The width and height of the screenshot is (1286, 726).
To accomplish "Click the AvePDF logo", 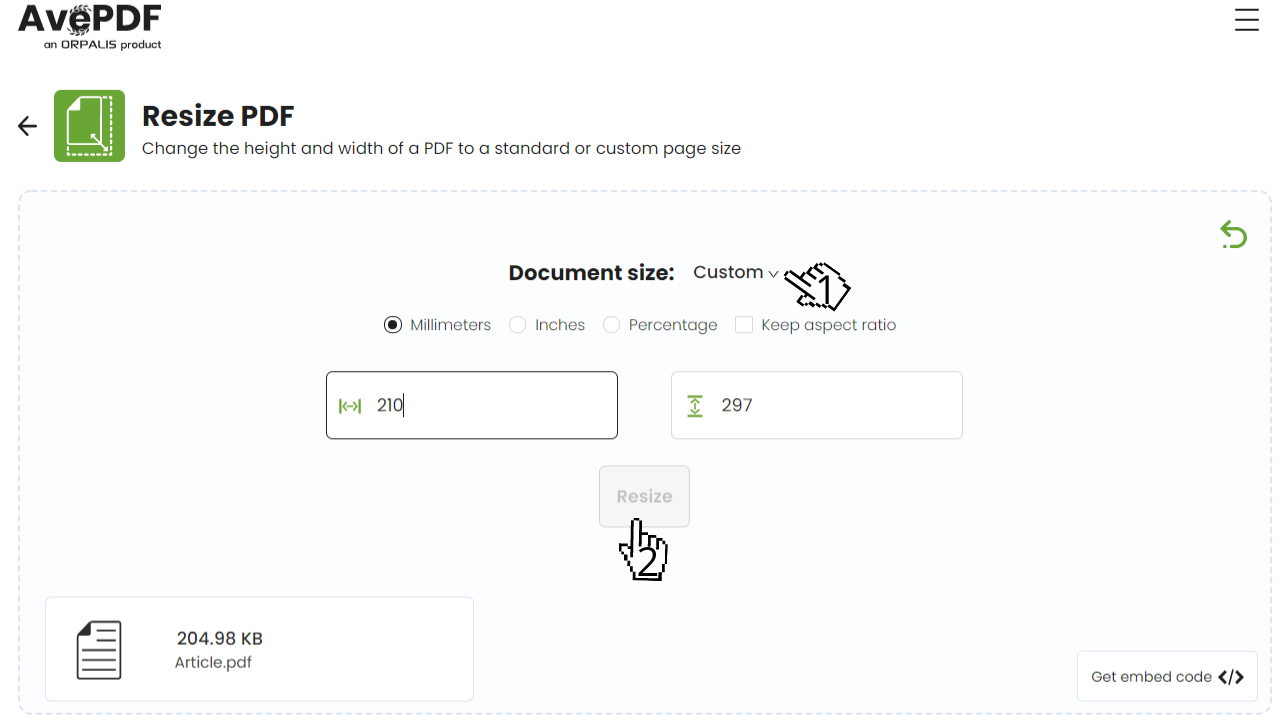I will click(89, 25).
